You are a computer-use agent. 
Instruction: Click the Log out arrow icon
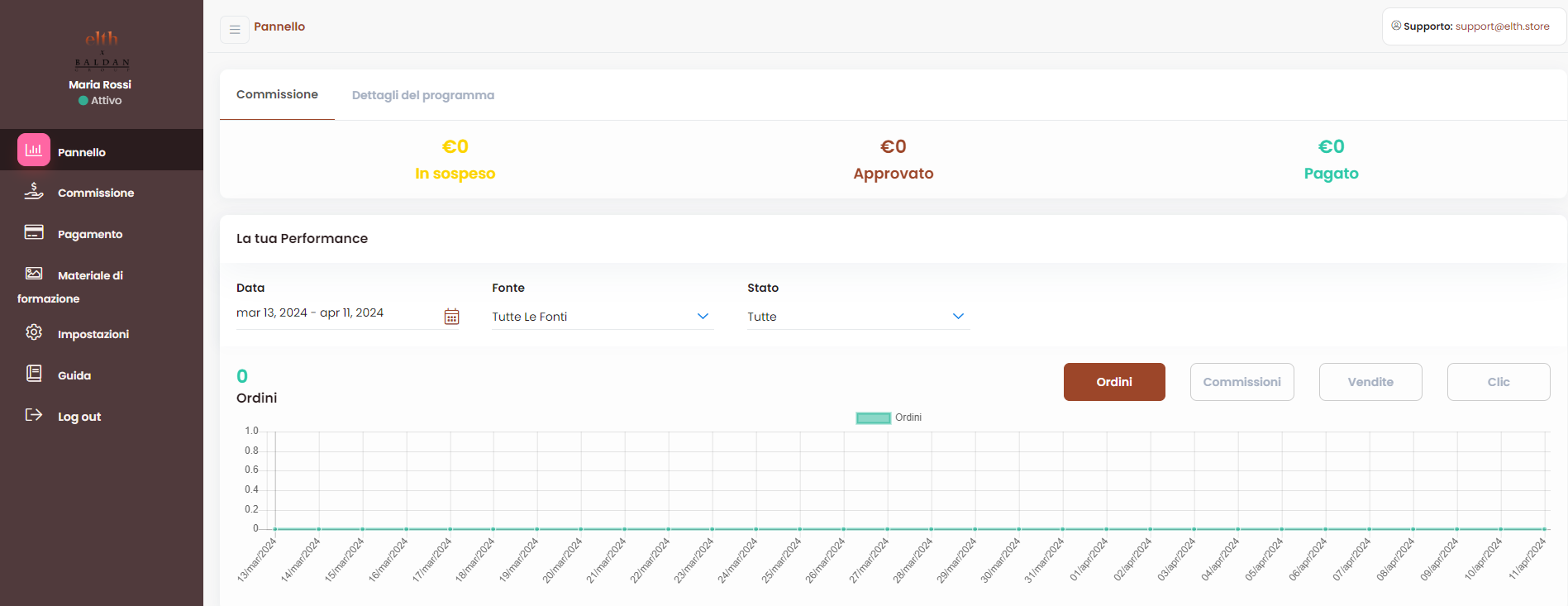[x=34, y=415]
